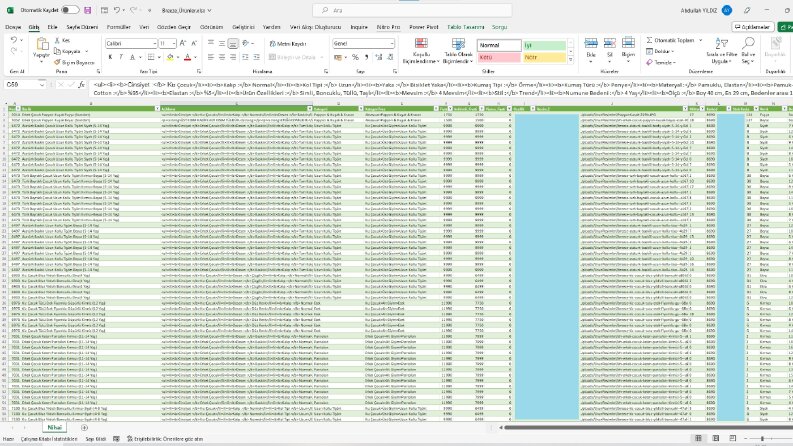Align cell text right
Screen dimensions: 793x446
click(233, 57)
